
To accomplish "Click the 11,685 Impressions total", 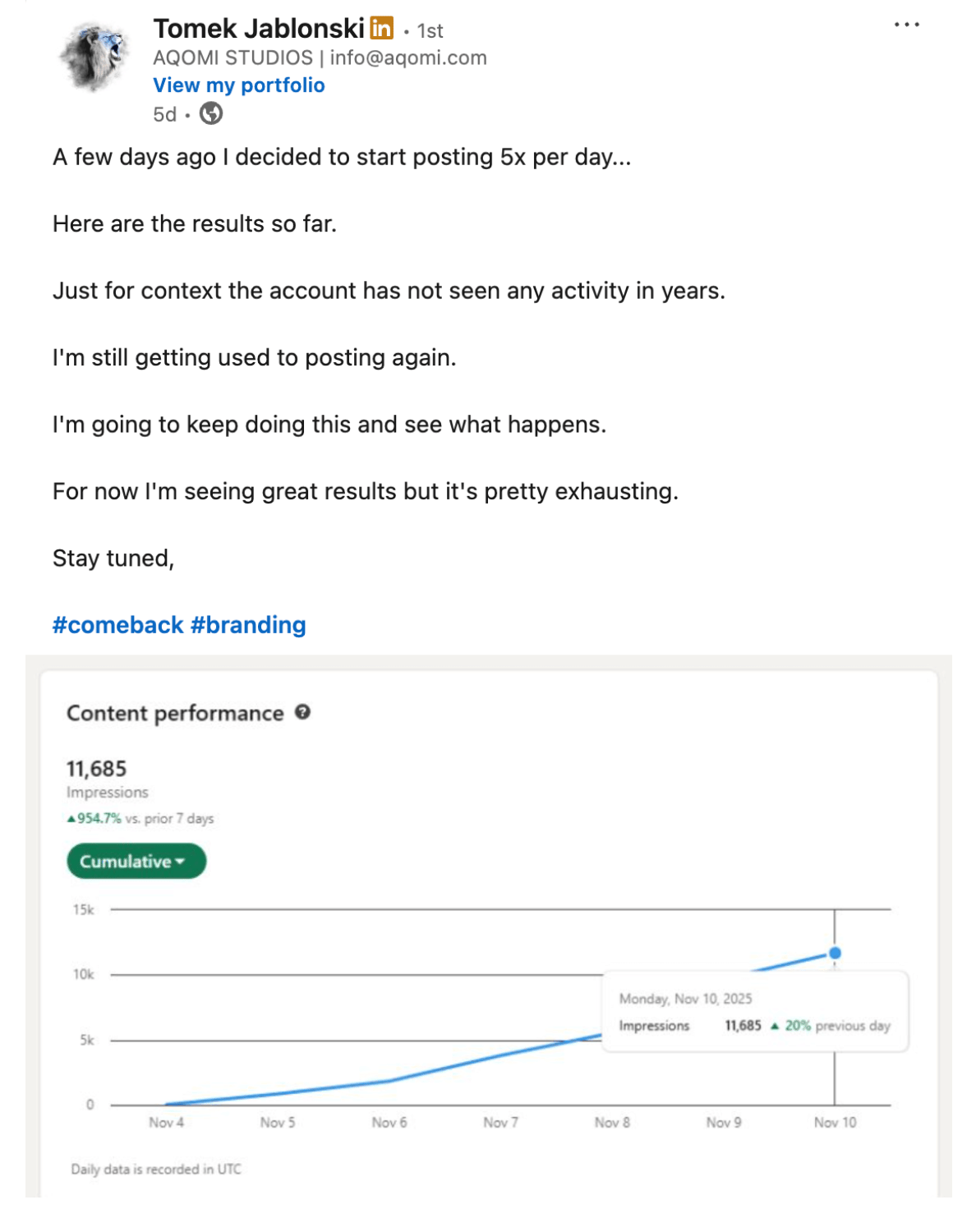I will tap(97, 770).
